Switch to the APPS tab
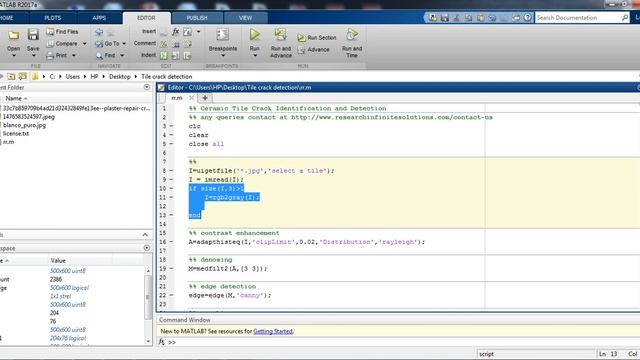Screen dimensions: 640x360 coord(99,18)
